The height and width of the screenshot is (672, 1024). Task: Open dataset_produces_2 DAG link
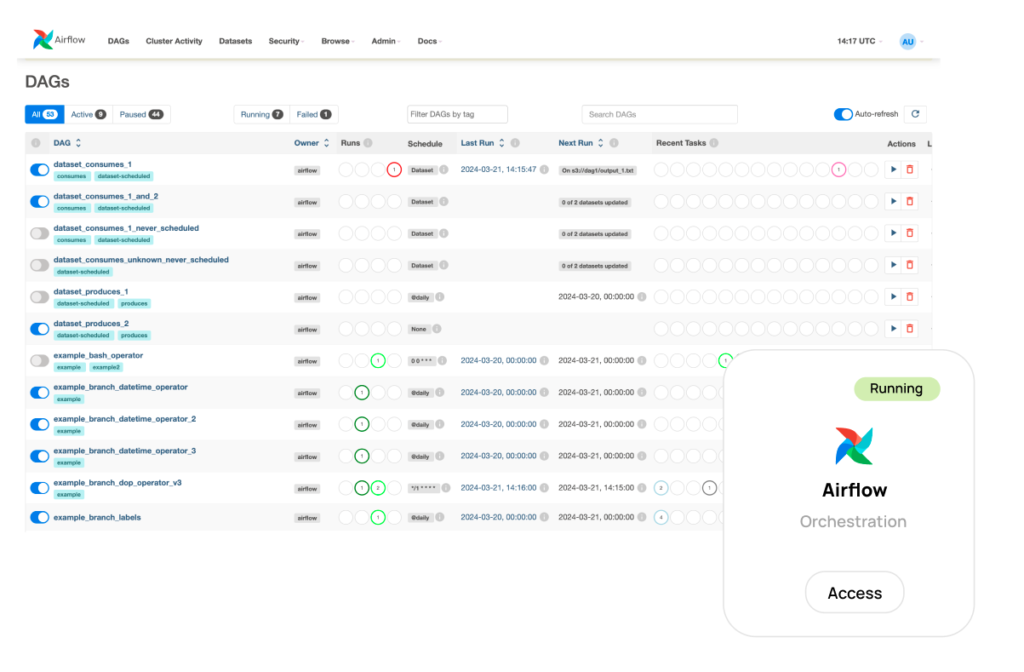tap(91, 323)
